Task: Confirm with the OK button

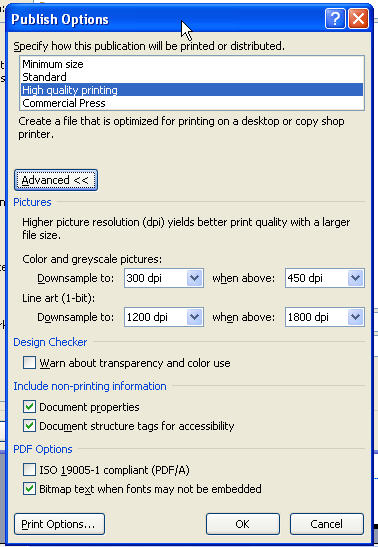Action: coord(243,524)
